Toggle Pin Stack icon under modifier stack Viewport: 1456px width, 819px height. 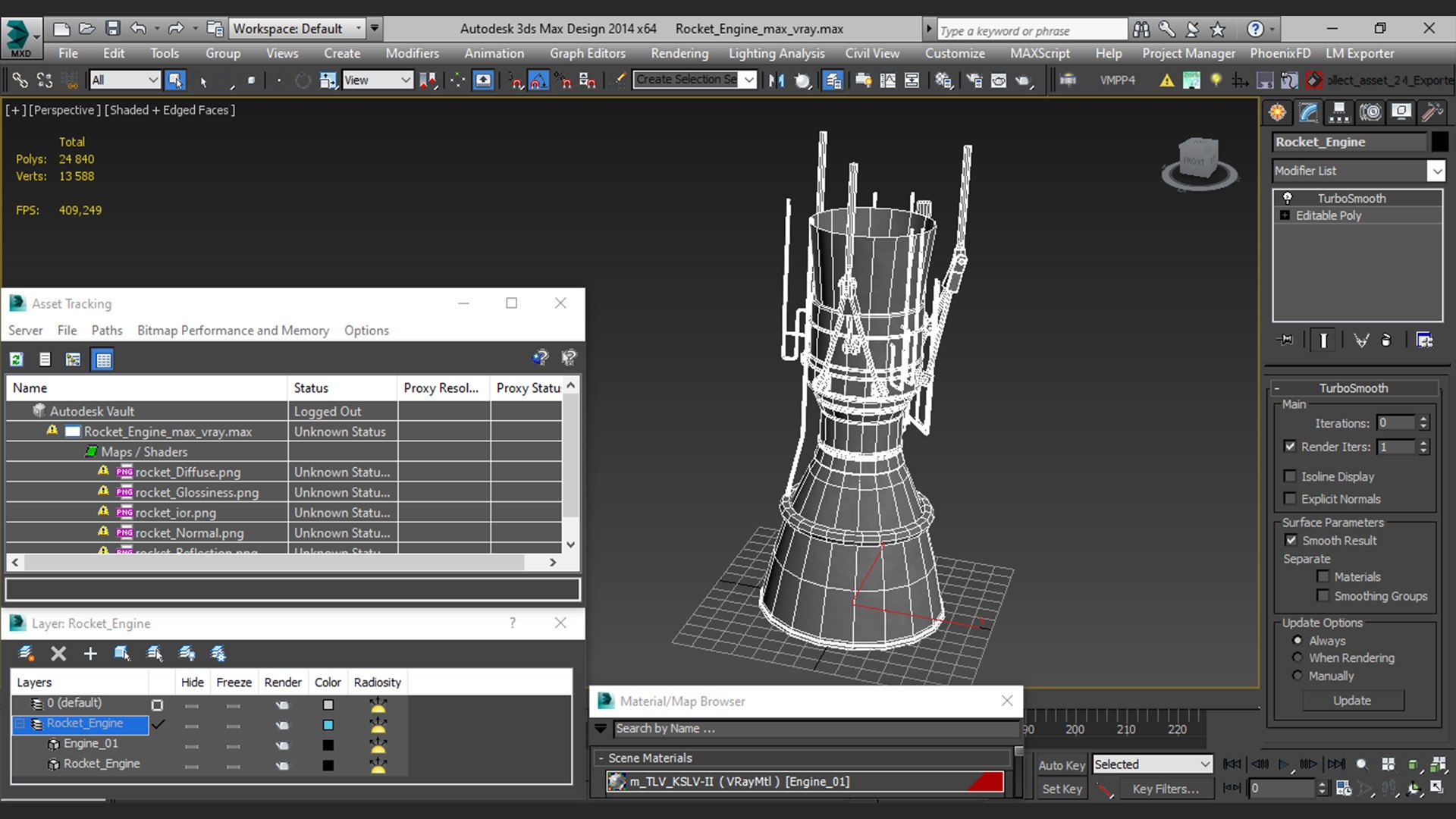pyautogui.click(x=1285, y=340)
